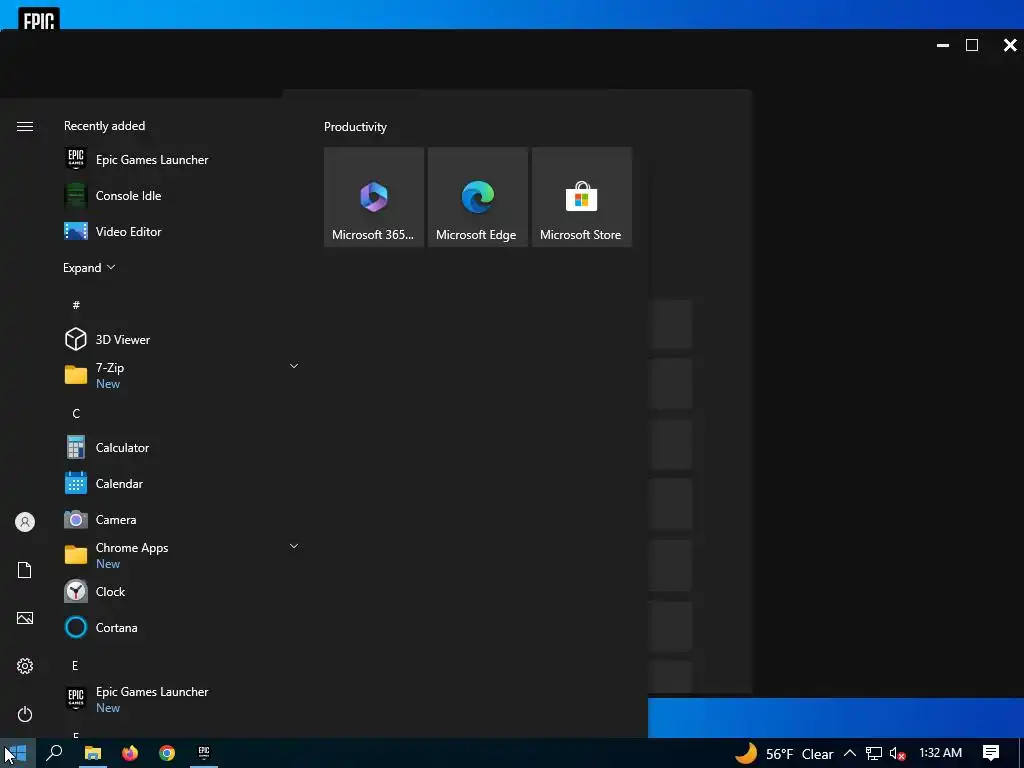
Task: Click the network status icon
Action: (874, 754)
